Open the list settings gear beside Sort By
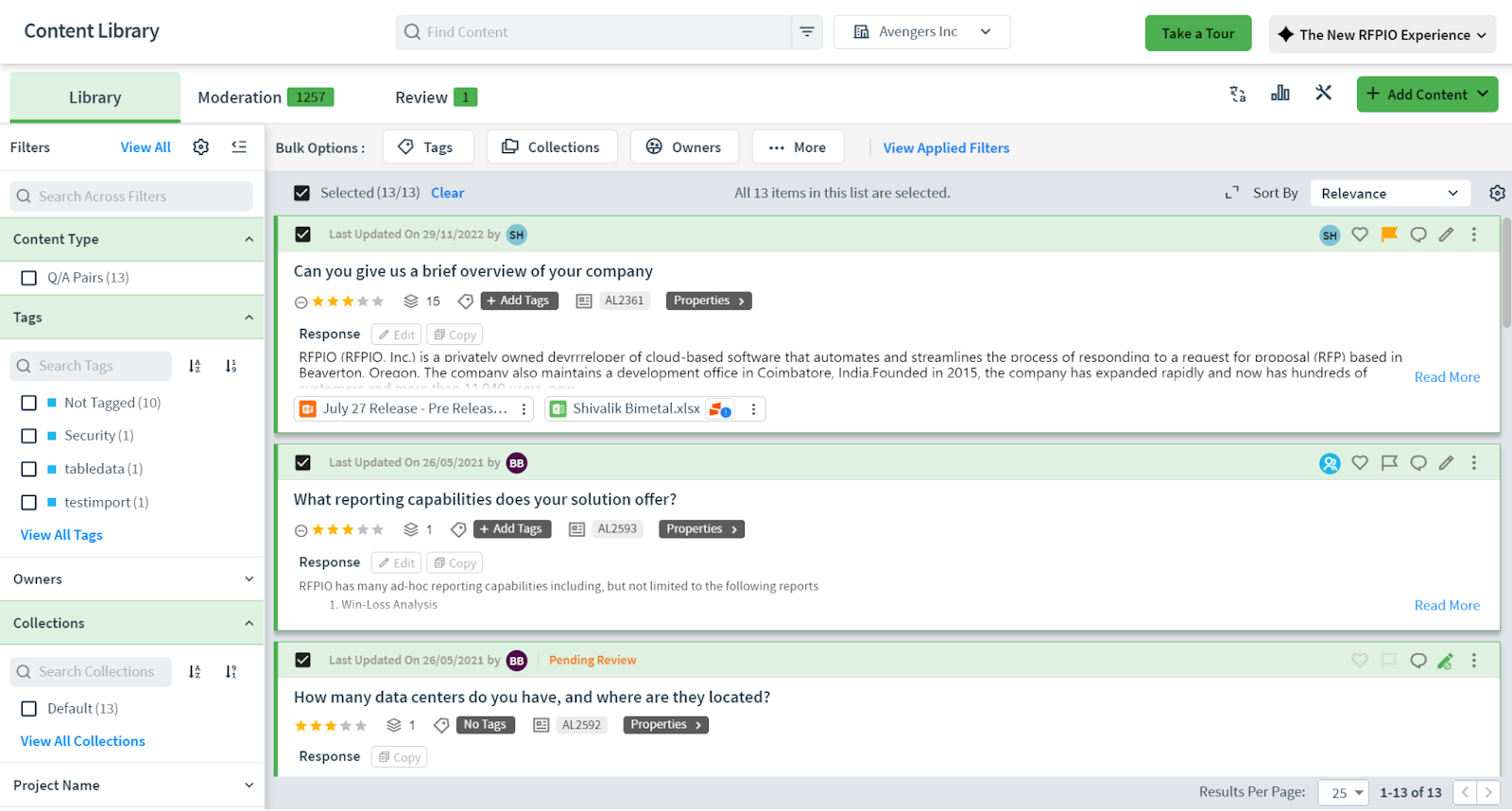Viewport: 1512px width, 811px height. click(x=1497, y=193)
